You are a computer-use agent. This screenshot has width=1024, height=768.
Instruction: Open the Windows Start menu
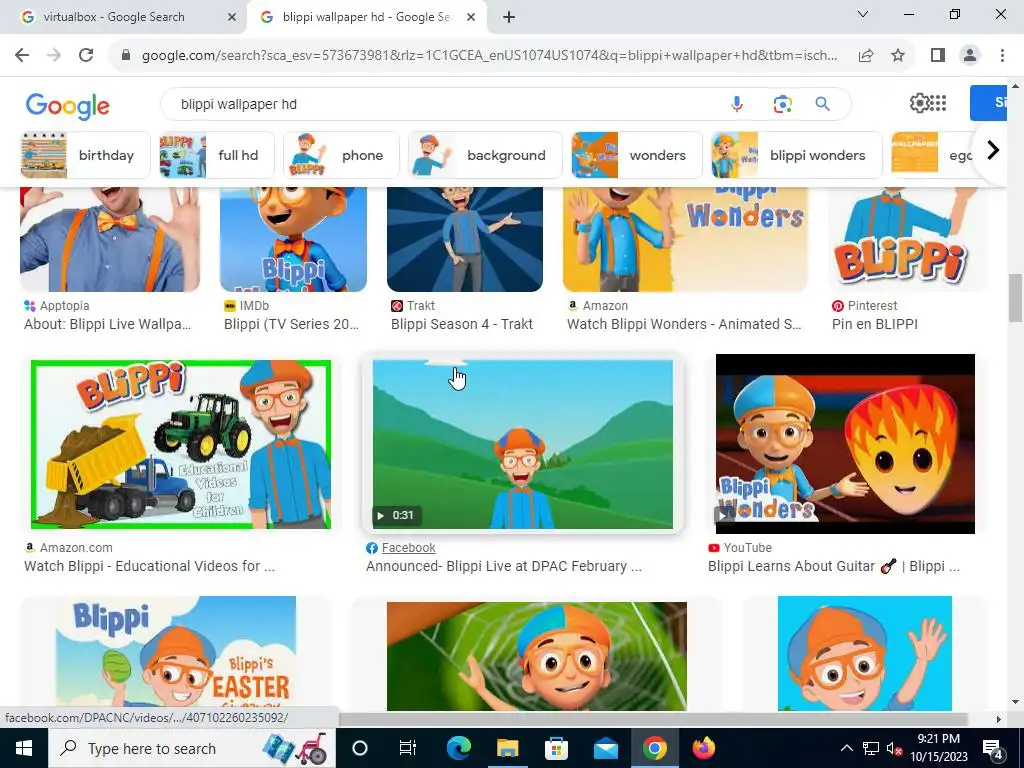pos(24,748)
